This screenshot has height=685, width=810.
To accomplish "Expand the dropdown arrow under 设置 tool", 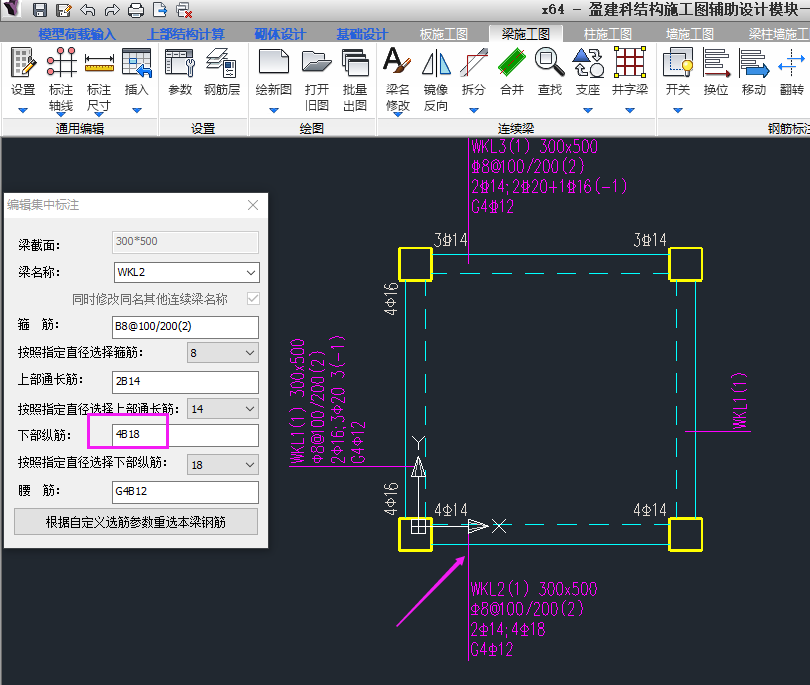I will coord(23,110).
